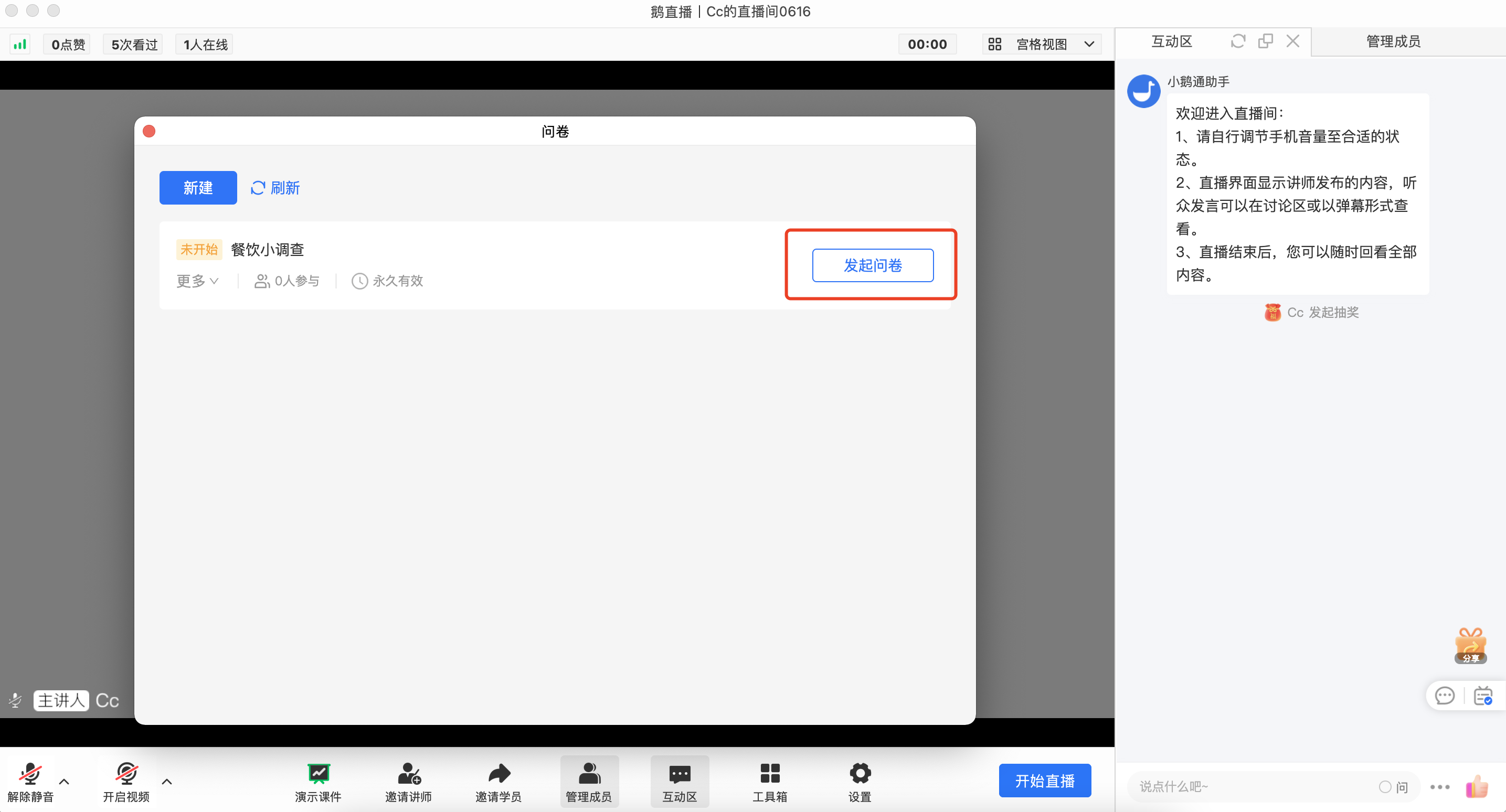This screenshot has height=812, width=1506.
Task: Click the 餐饮小调查 questionnaire title
Action: click(268, 250)
